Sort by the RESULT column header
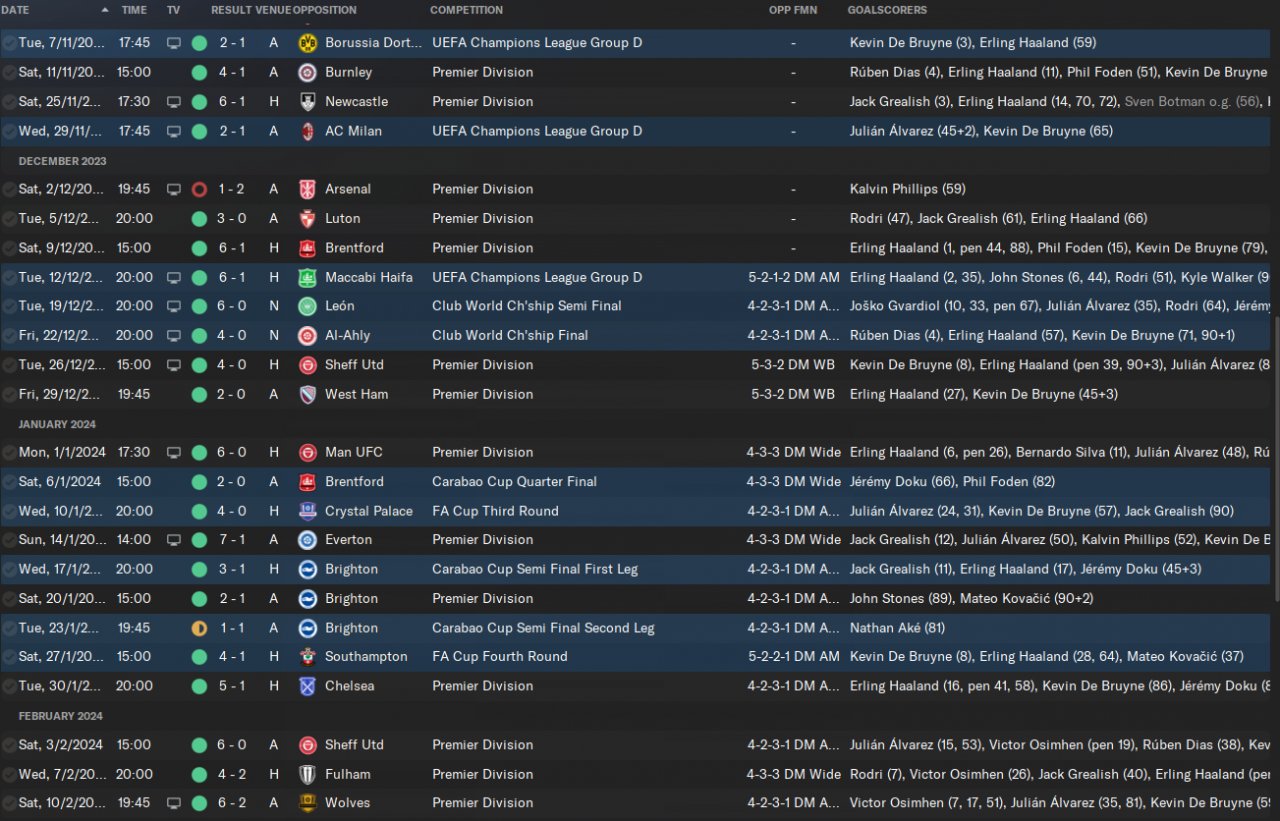Image resolution: width=1280 pixels, height=821 pixels. 231,10
